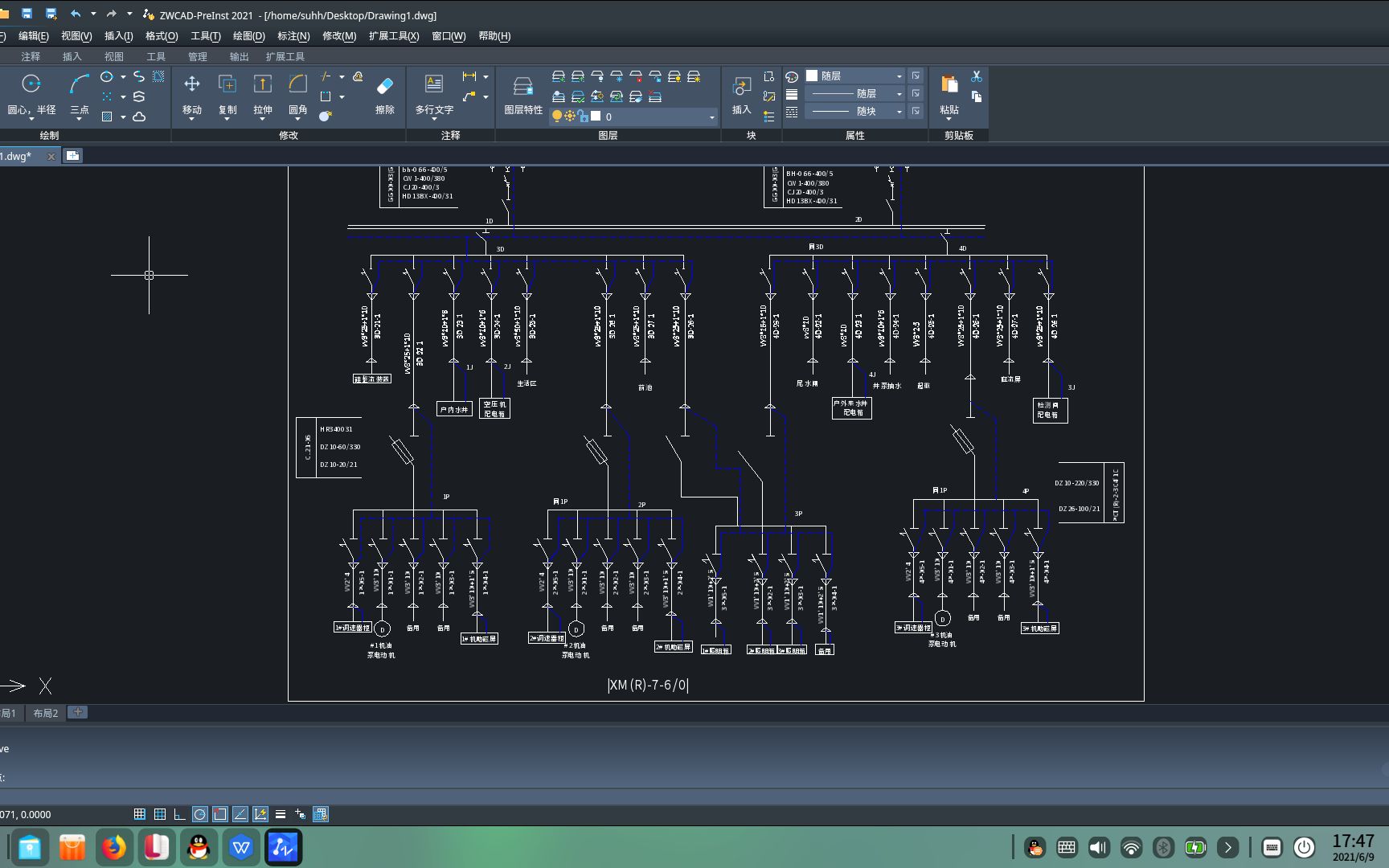The height and width of the screenshot is (868, 1389).
Task: Open Firefox from the taskbar
Action: coord(114,848)
